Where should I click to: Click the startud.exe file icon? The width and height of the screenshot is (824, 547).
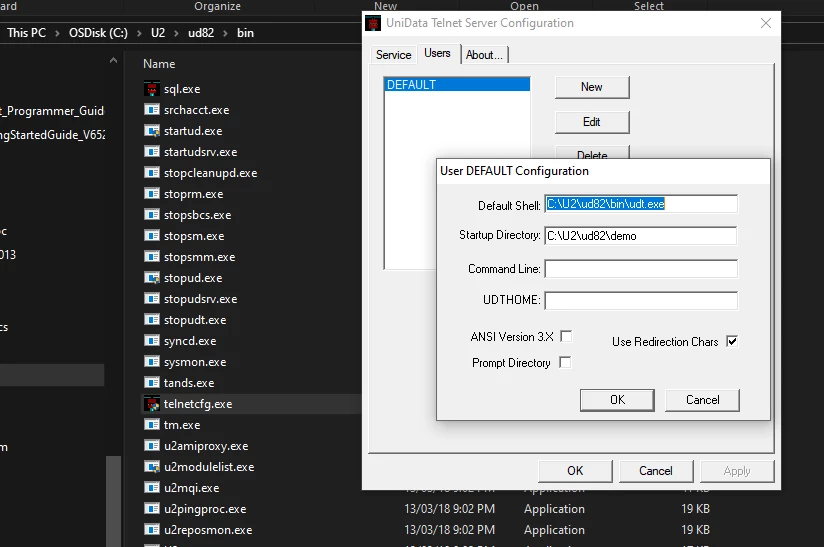[x=152, y=131]
